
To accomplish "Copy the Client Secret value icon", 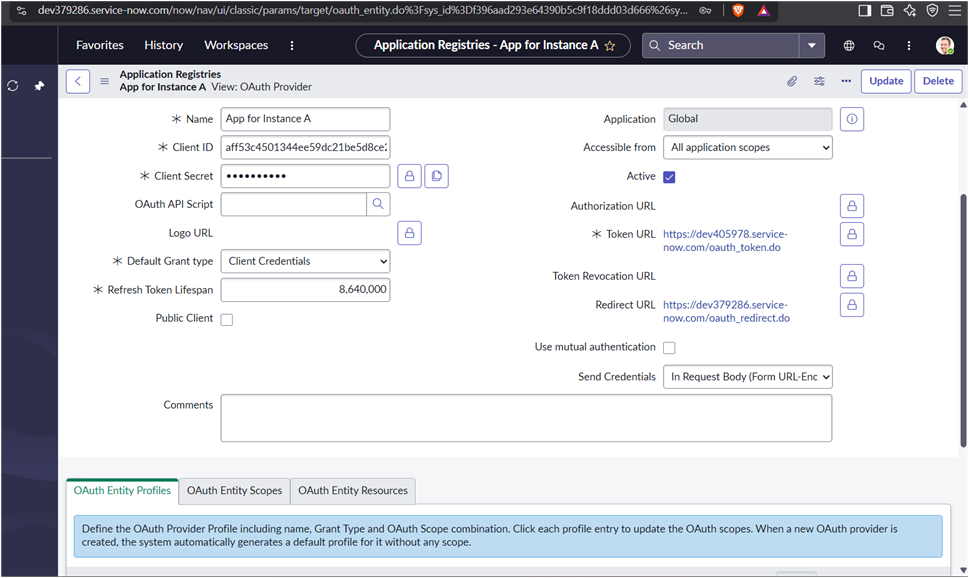I will [x=436, y=176].
